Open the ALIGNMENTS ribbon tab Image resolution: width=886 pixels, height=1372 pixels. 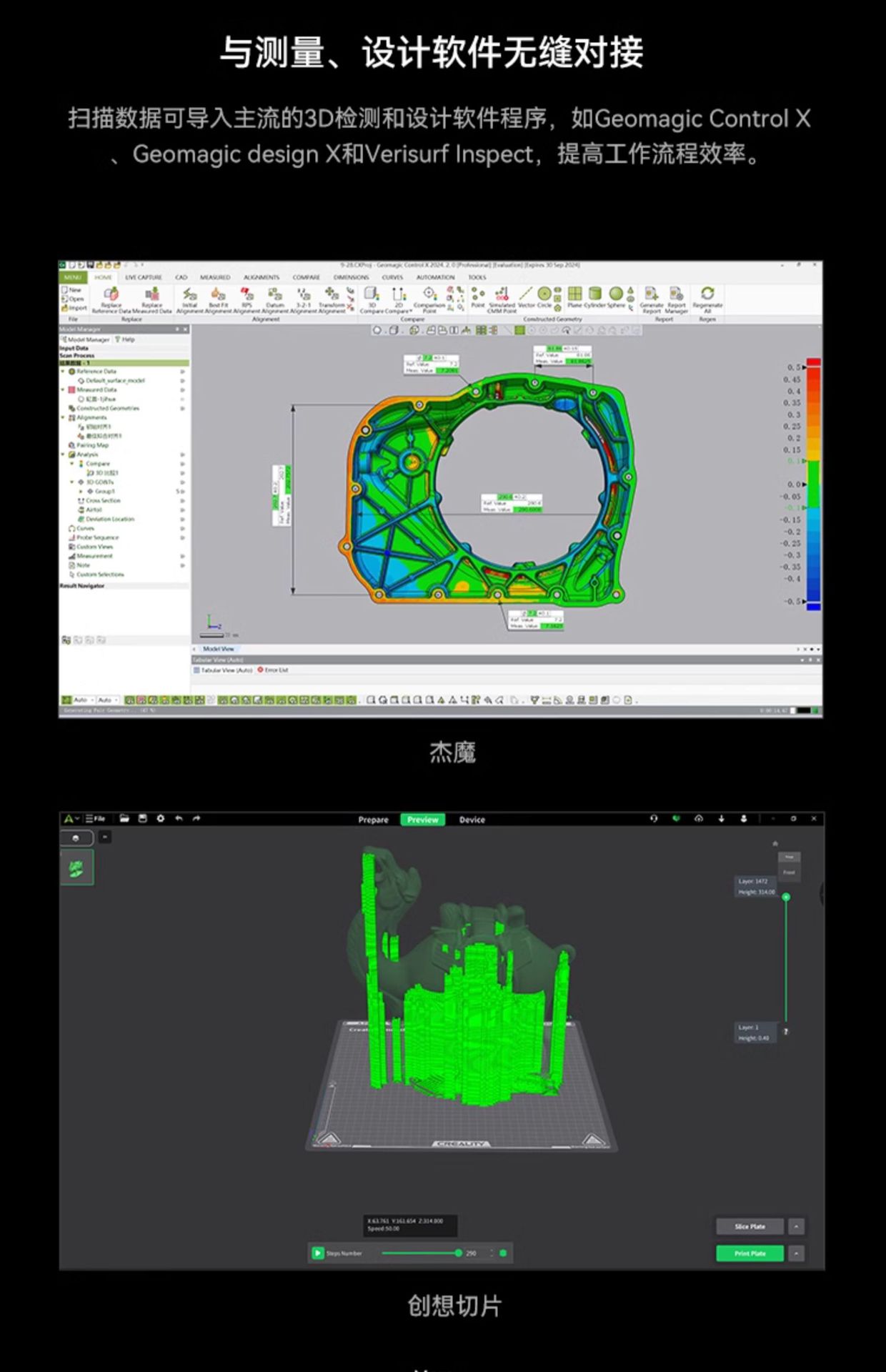coord(262,277)
